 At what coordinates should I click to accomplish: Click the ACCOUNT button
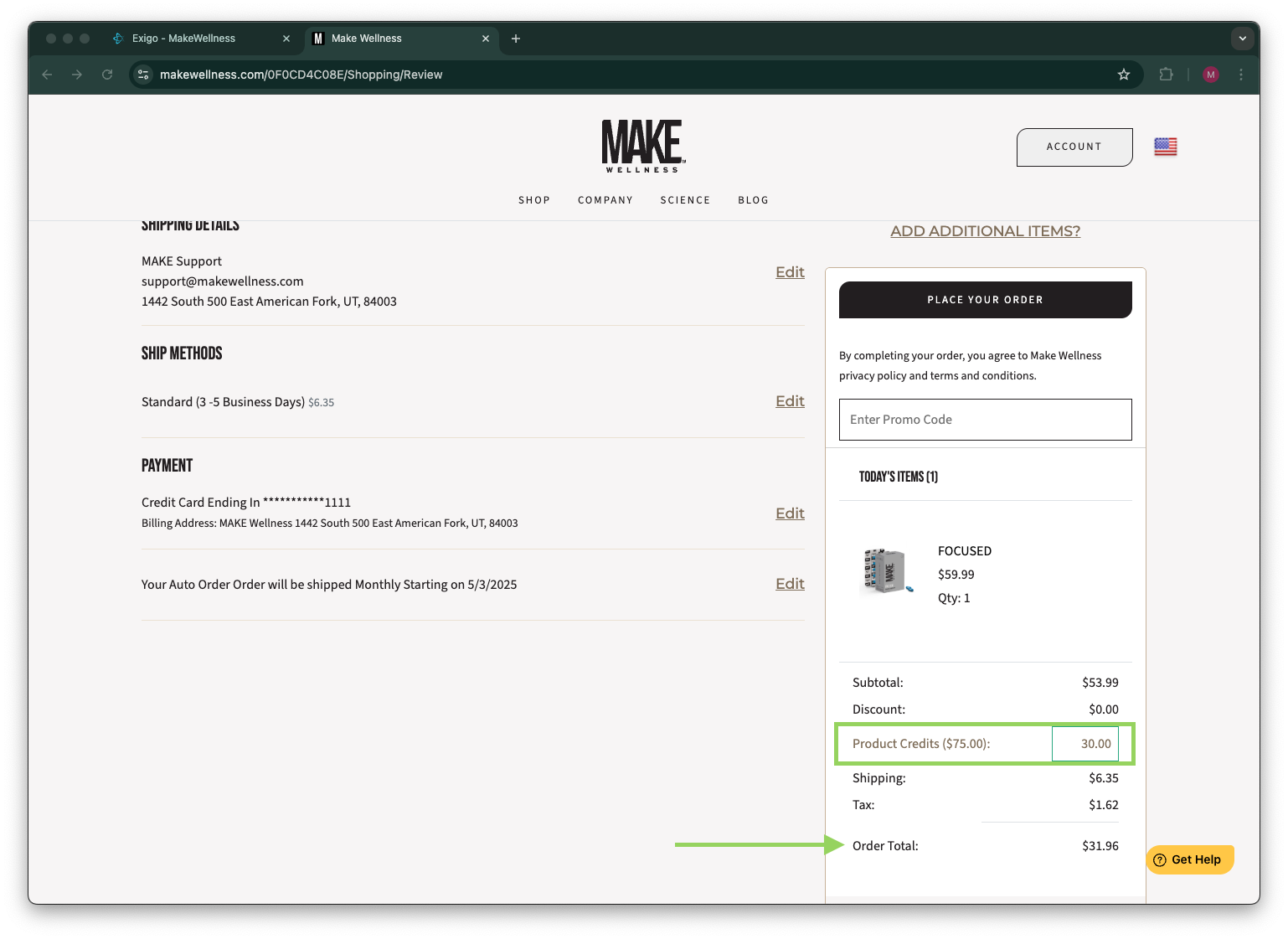(x=1074, y=147)
